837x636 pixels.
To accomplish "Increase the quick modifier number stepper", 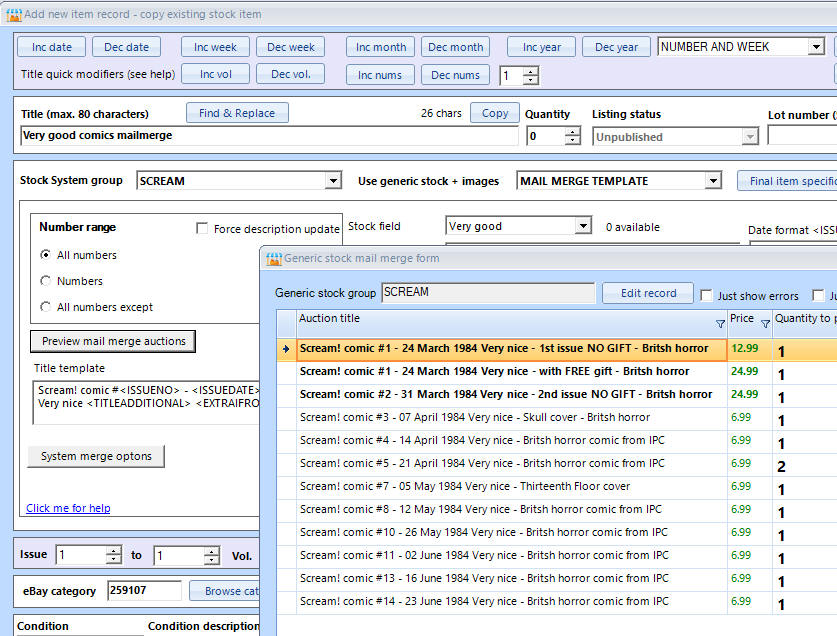I will [530, 71].
